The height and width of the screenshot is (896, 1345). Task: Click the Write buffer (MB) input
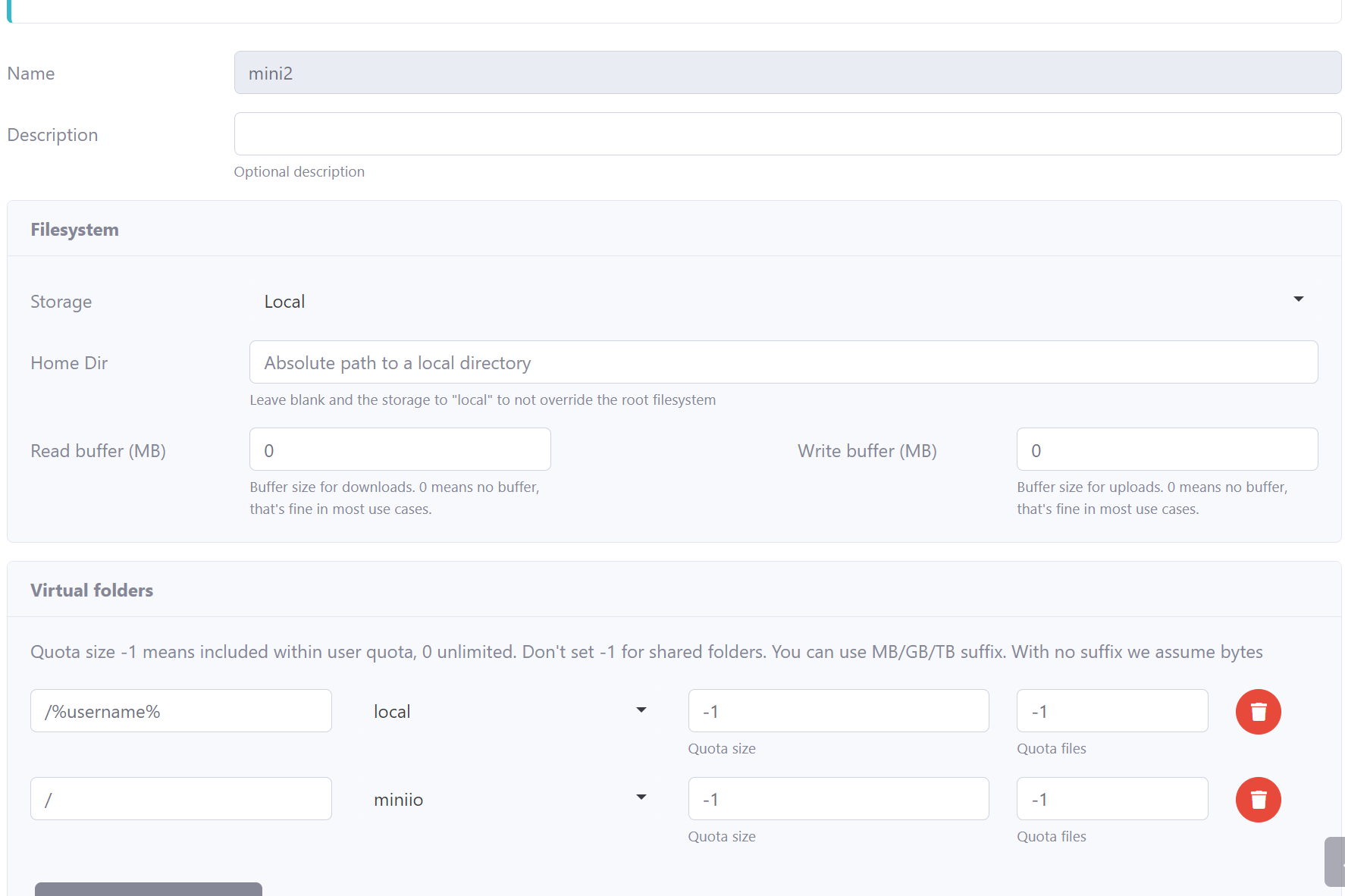[x=1167, y=450]
